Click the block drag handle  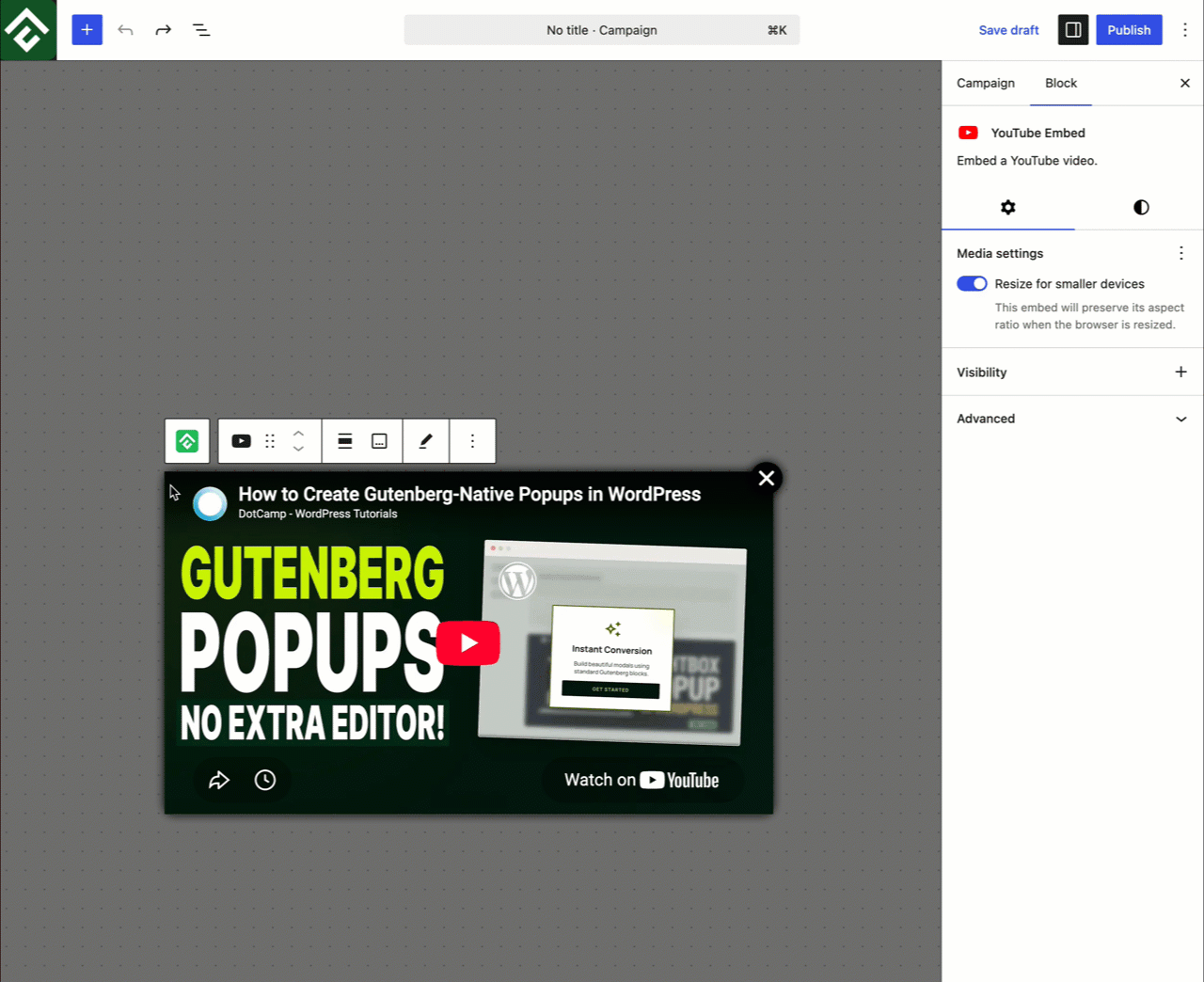[x=270, y=441]
